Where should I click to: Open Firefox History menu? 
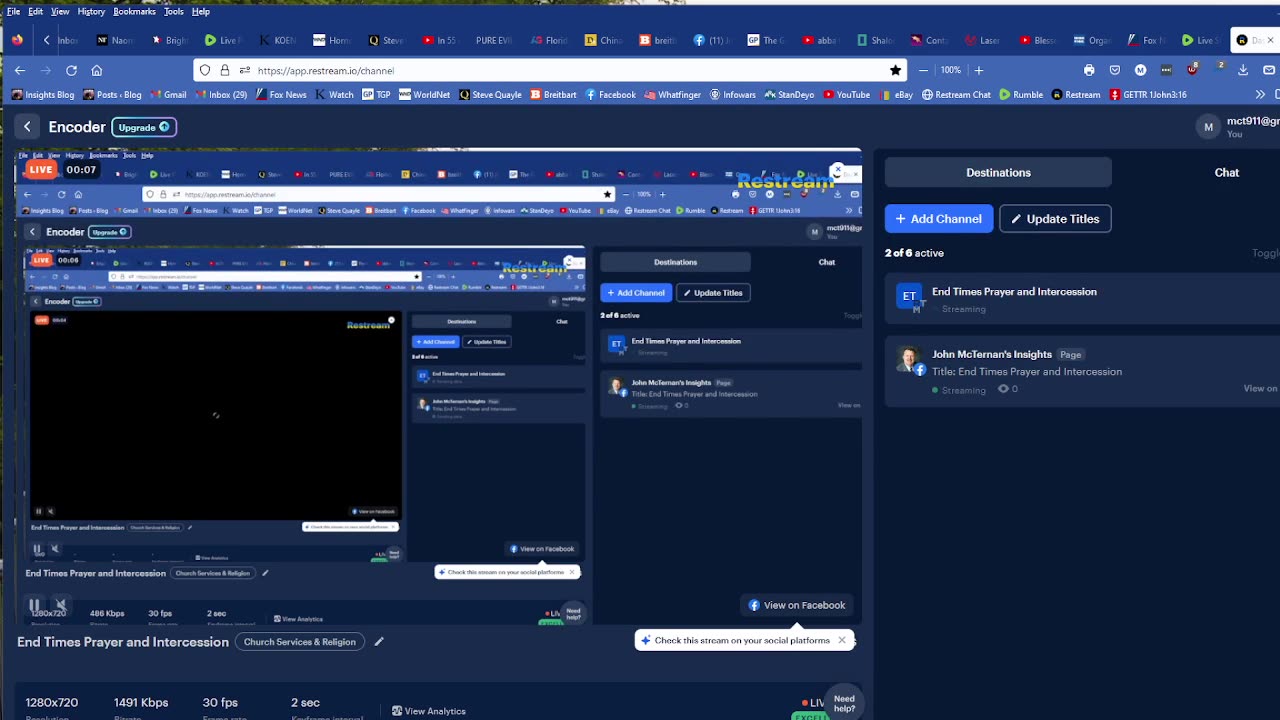(x=91, y=12)
